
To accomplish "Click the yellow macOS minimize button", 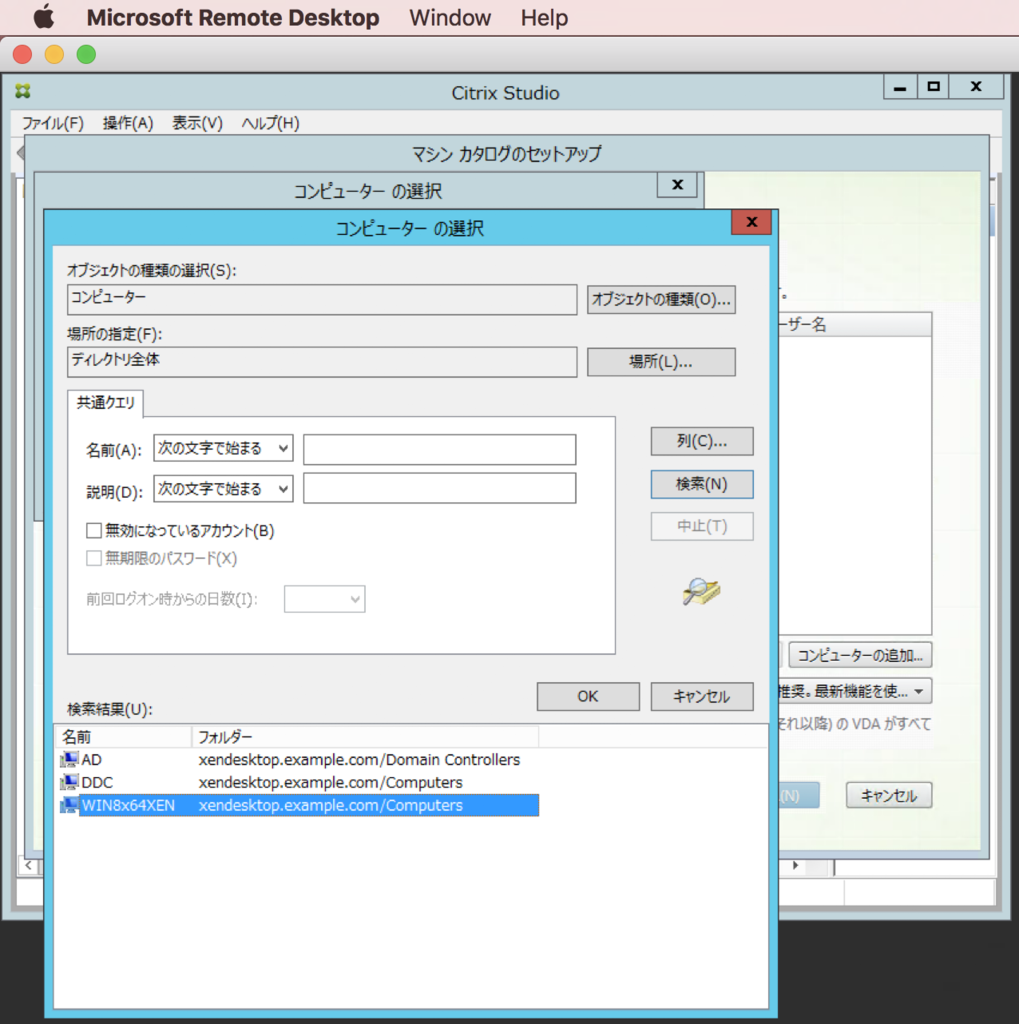I will (54, 54).
